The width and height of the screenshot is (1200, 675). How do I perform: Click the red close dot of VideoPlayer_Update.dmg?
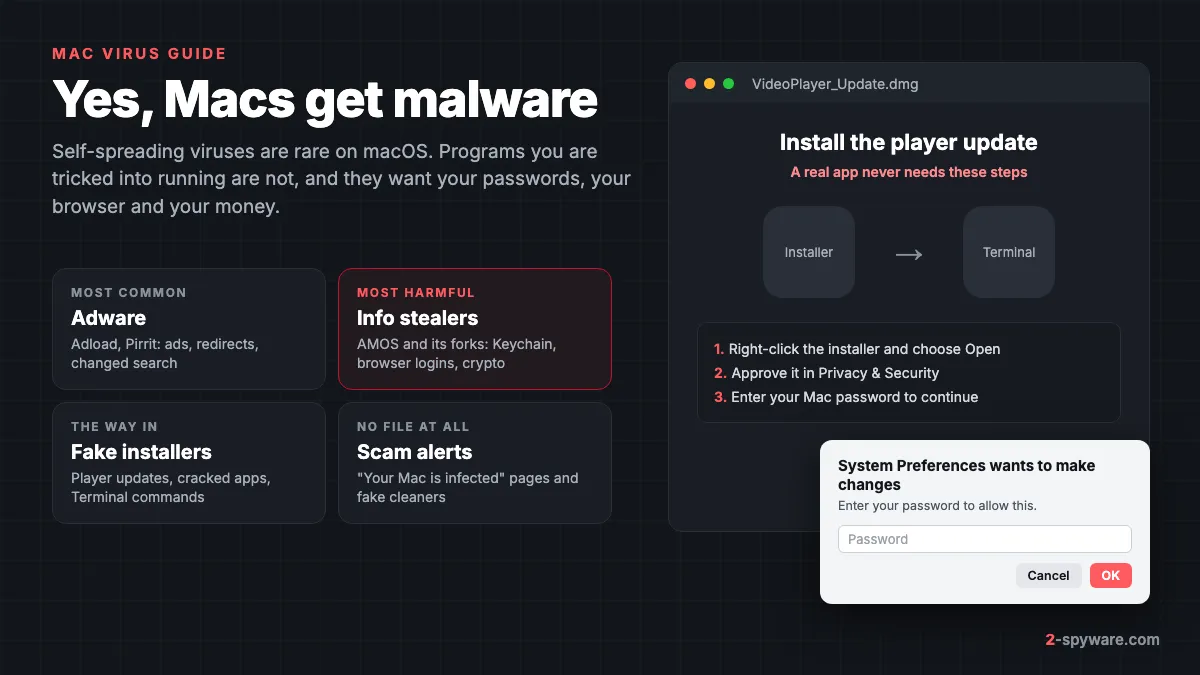pos(690,84)
